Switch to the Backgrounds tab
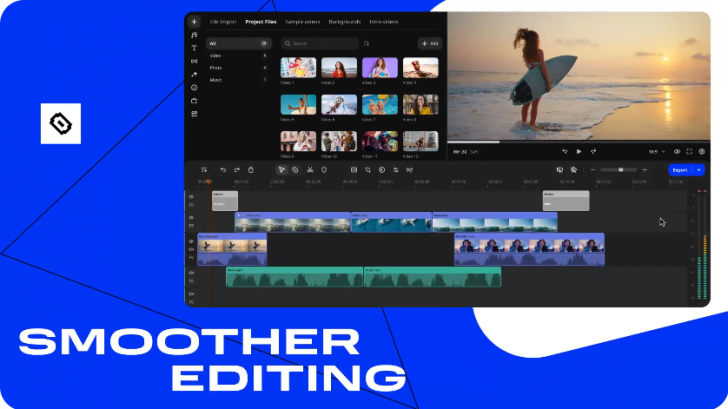 [344, 22]
